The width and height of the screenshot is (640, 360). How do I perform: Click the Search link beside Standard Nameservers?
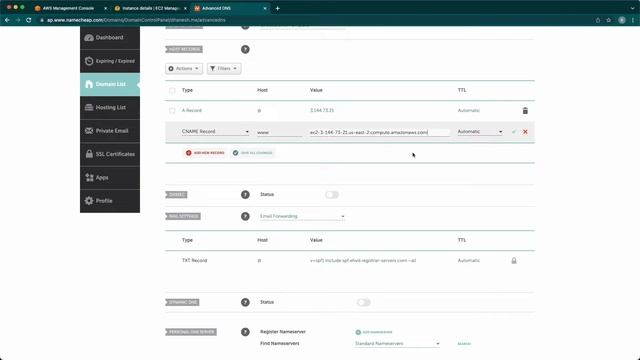464,344
